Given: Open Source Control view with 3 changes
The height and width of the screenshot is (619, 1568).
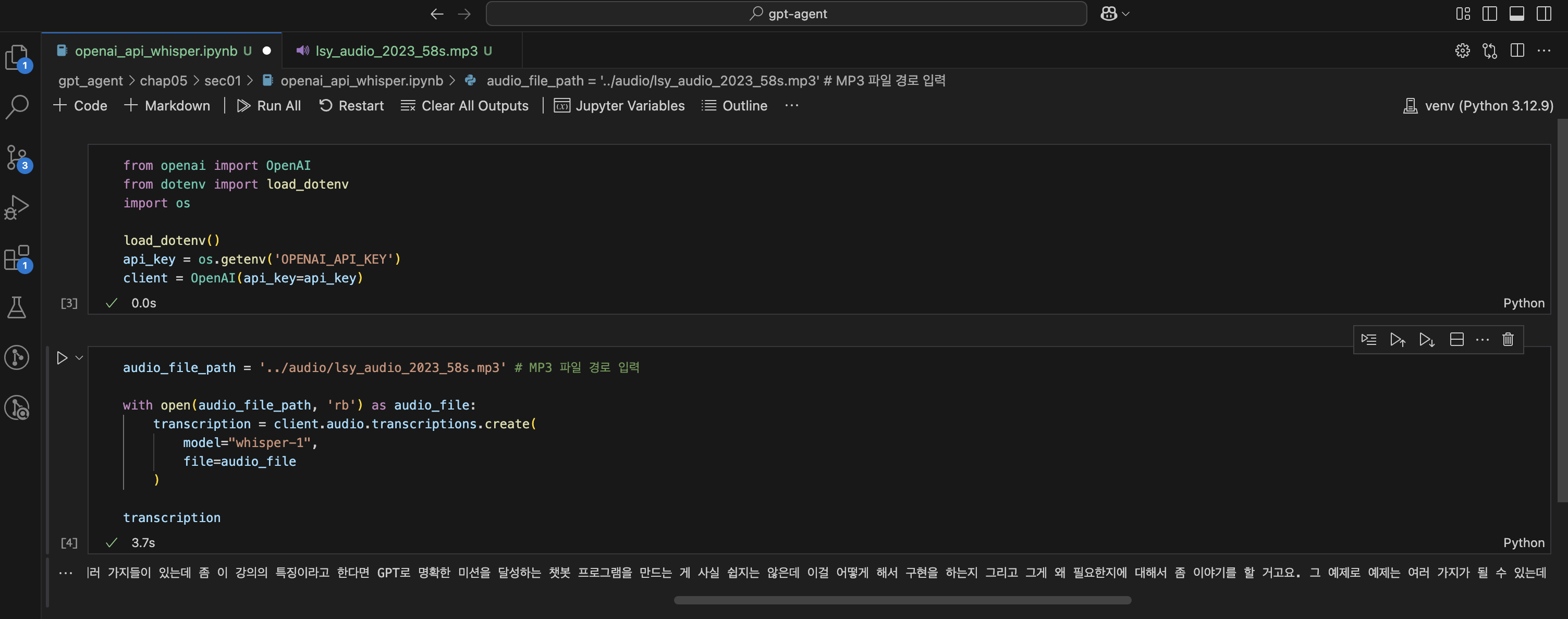Looking at the screenshot, I should tap(17, 157).
